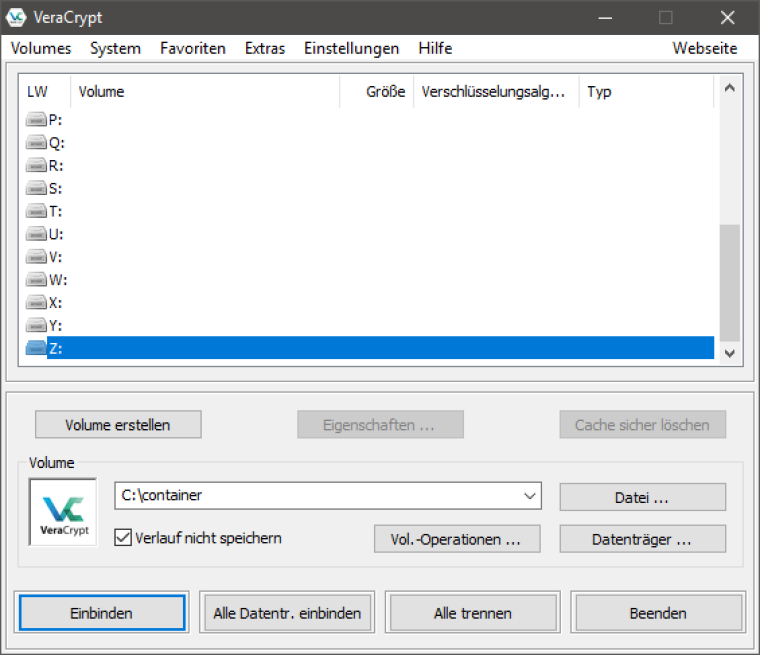760x655 pixels.
Task: Click the 'Datei ...' button
Action: tap(642, 497)
